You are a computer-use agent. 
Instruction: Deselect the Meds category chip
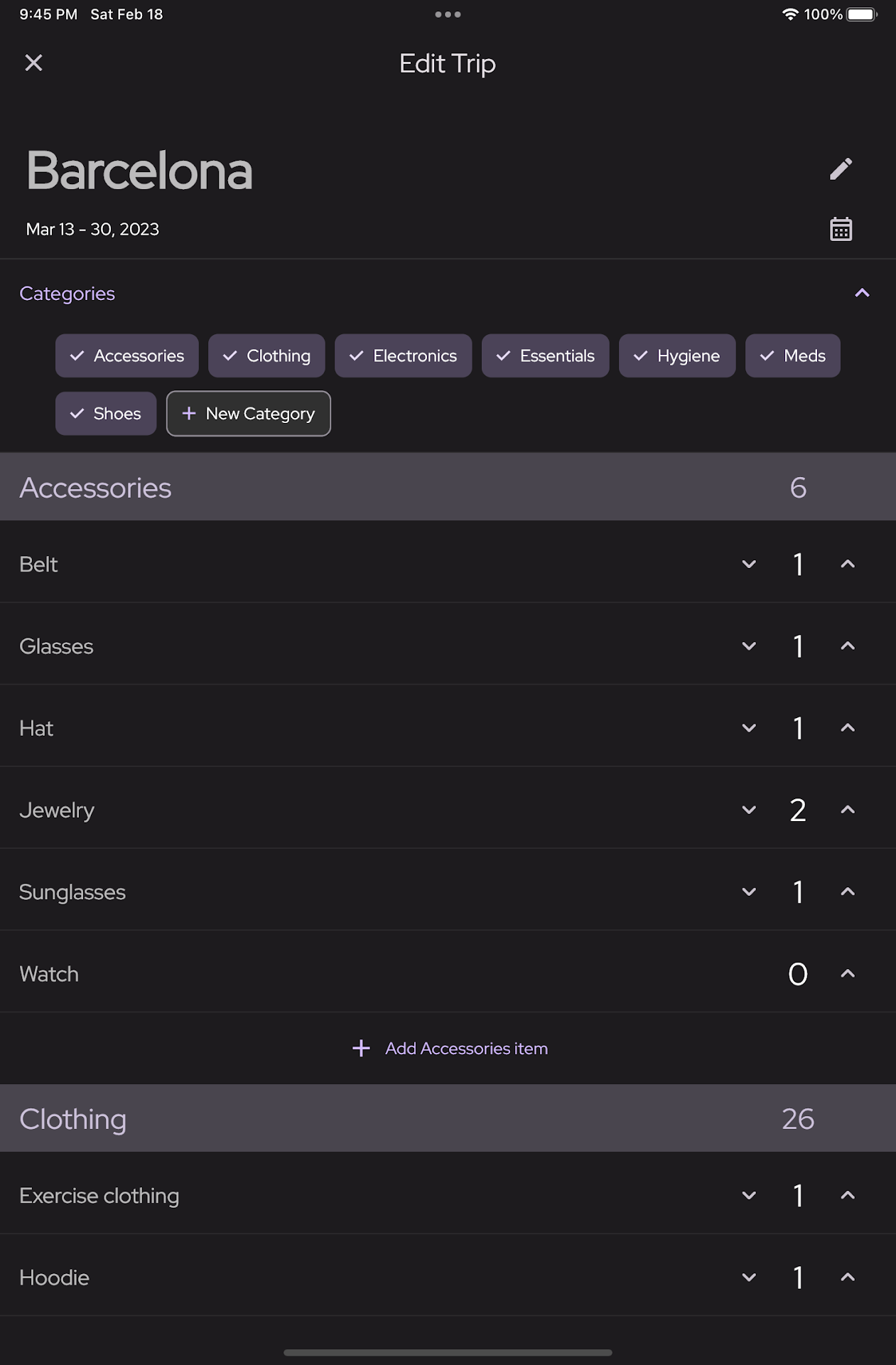point(792,355)
